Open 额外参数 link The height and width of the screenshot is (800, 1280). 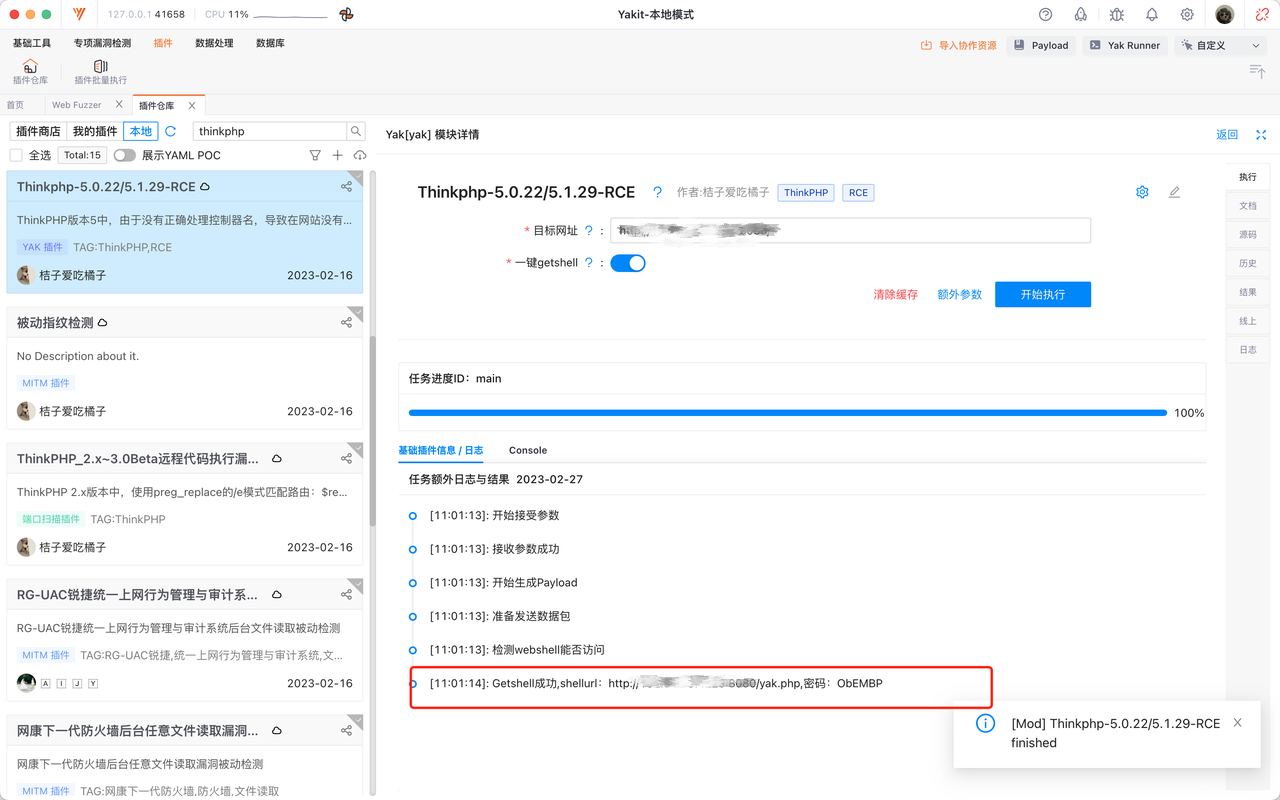[x=960, y=294]
